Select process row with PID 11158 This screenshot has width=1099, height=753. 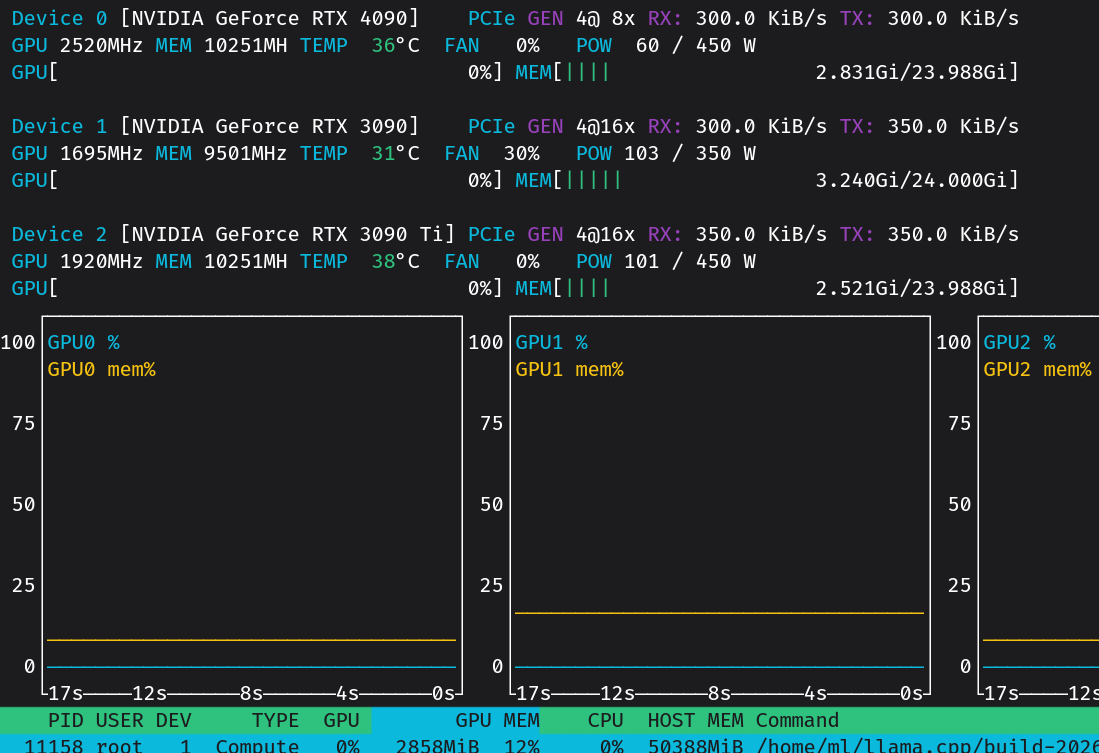[550, 745]
